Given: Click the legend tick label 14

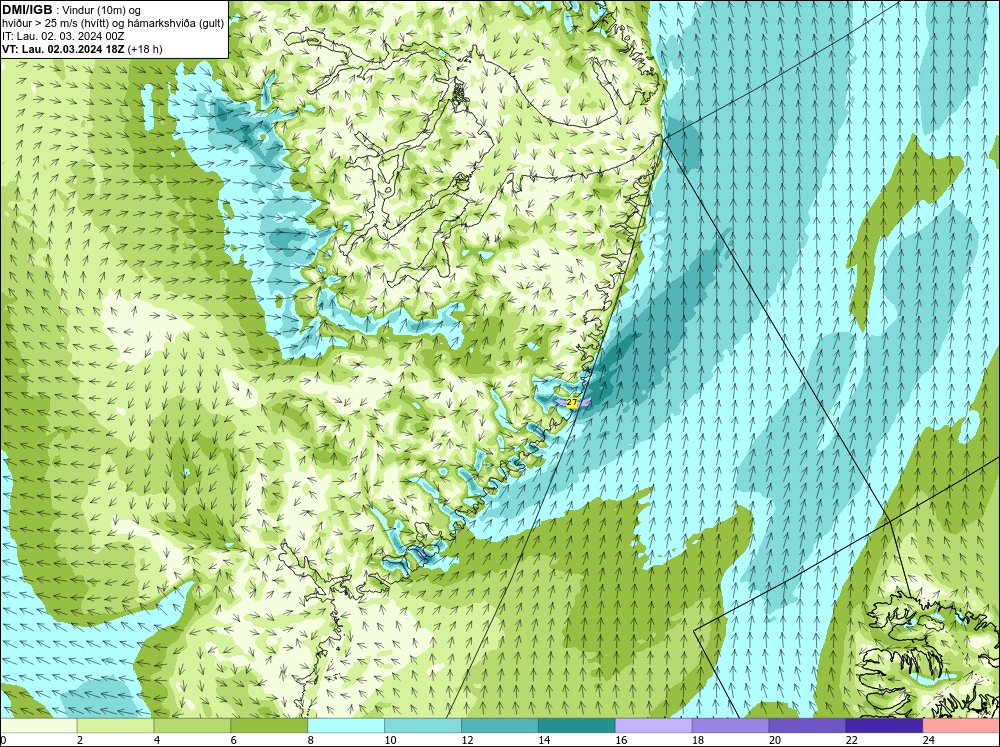Looking at the screenshot, I should point(544,740).
